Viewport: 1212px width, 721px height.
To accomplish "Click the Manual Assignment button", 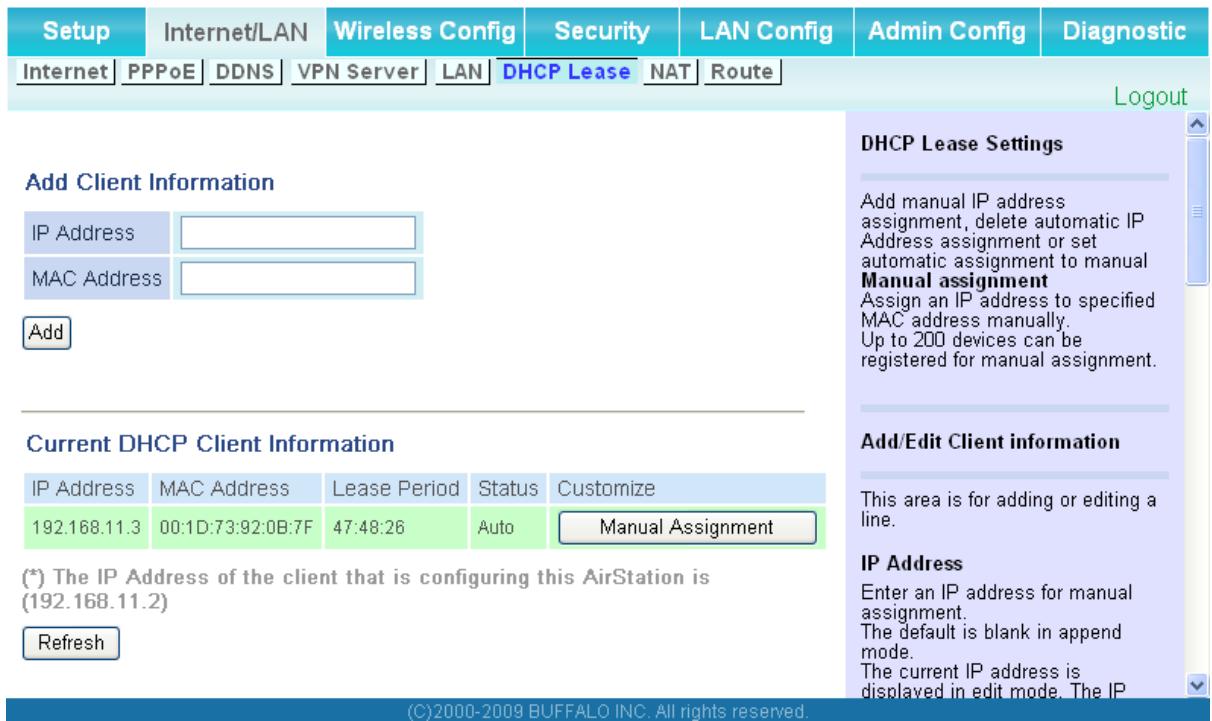I will [687, 526].
